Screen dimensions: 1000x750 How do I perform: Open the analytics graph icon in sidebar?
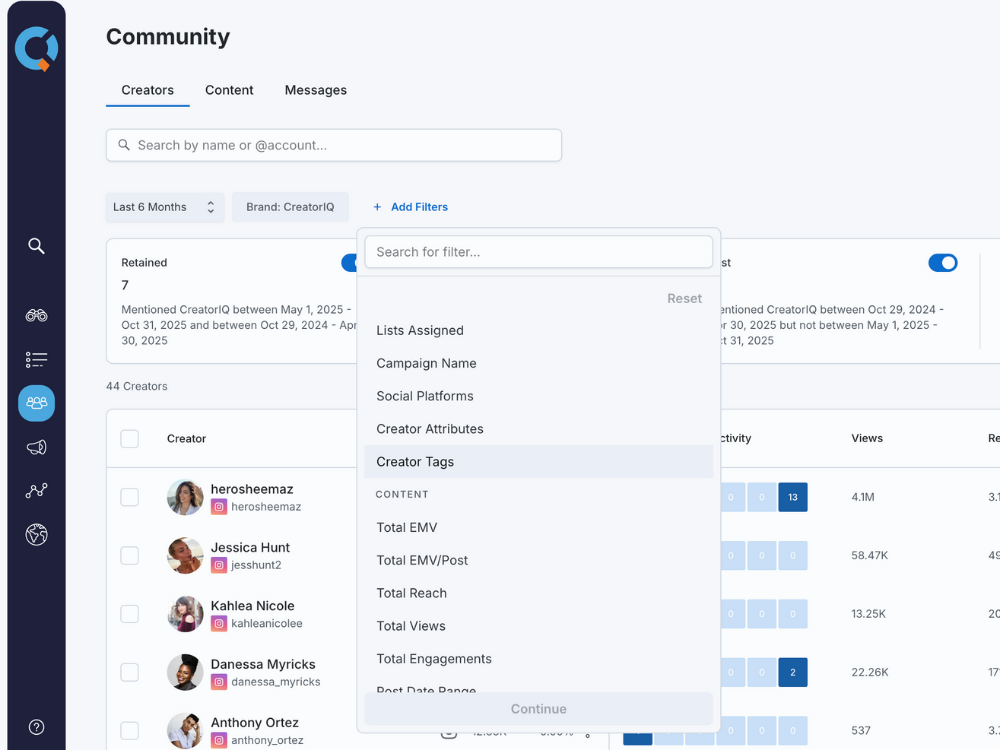[36, 491]
